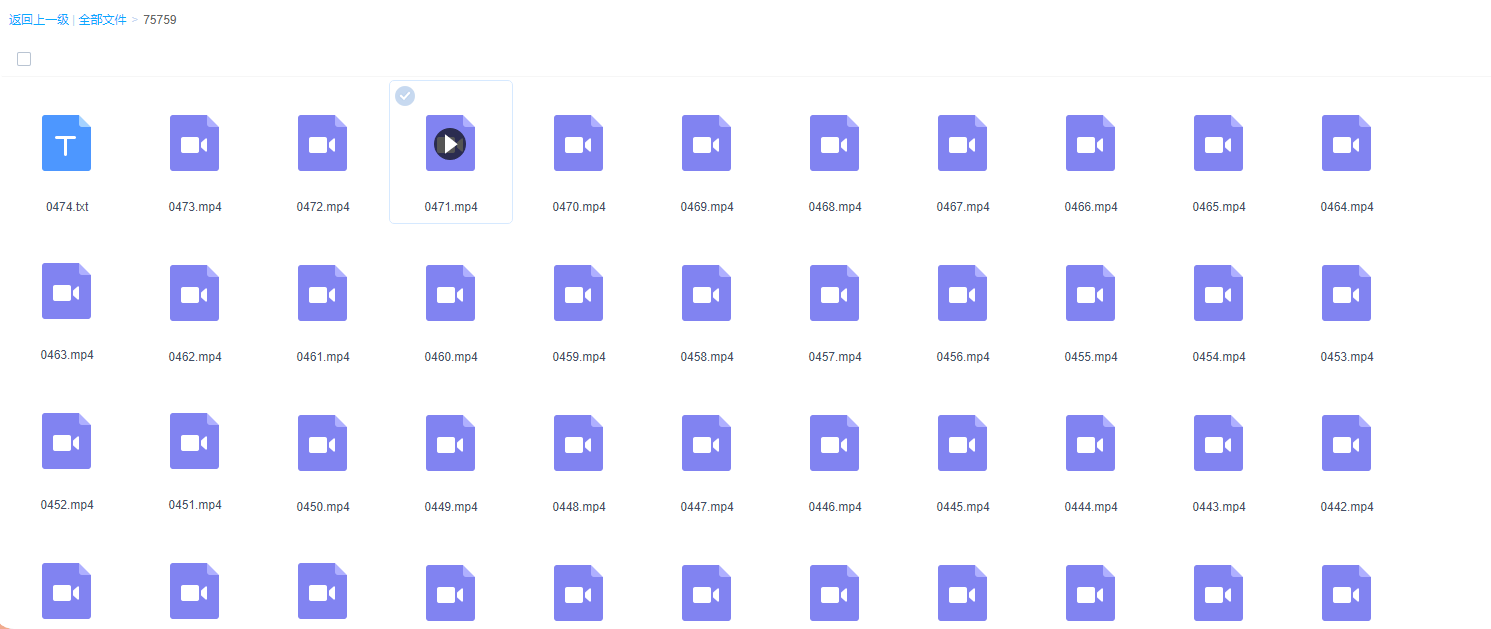Viewport: 1491px width, 629px height.
Task: Click the 0473.mp4 file name label
Action: coord(195,207)
